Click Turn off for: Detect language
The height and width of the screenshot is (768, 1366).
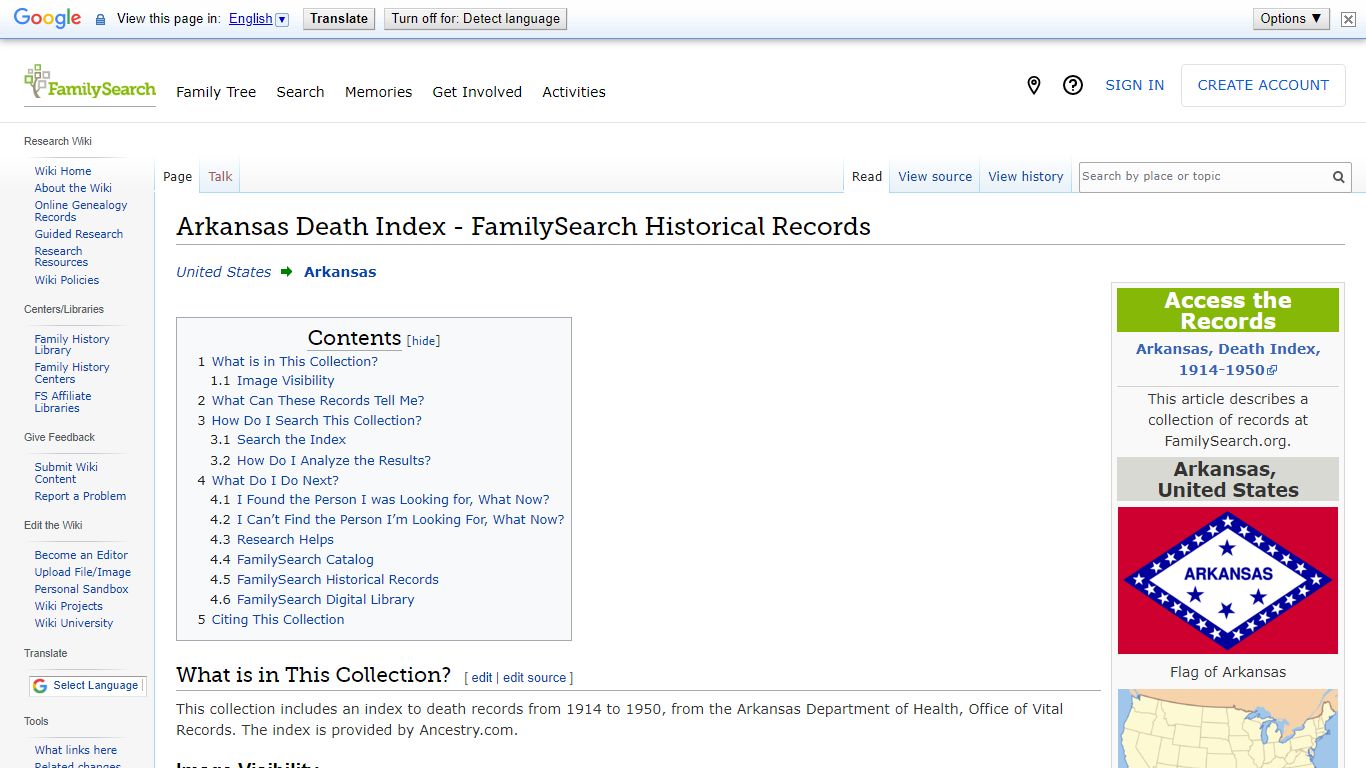click(x=475, y=19)
